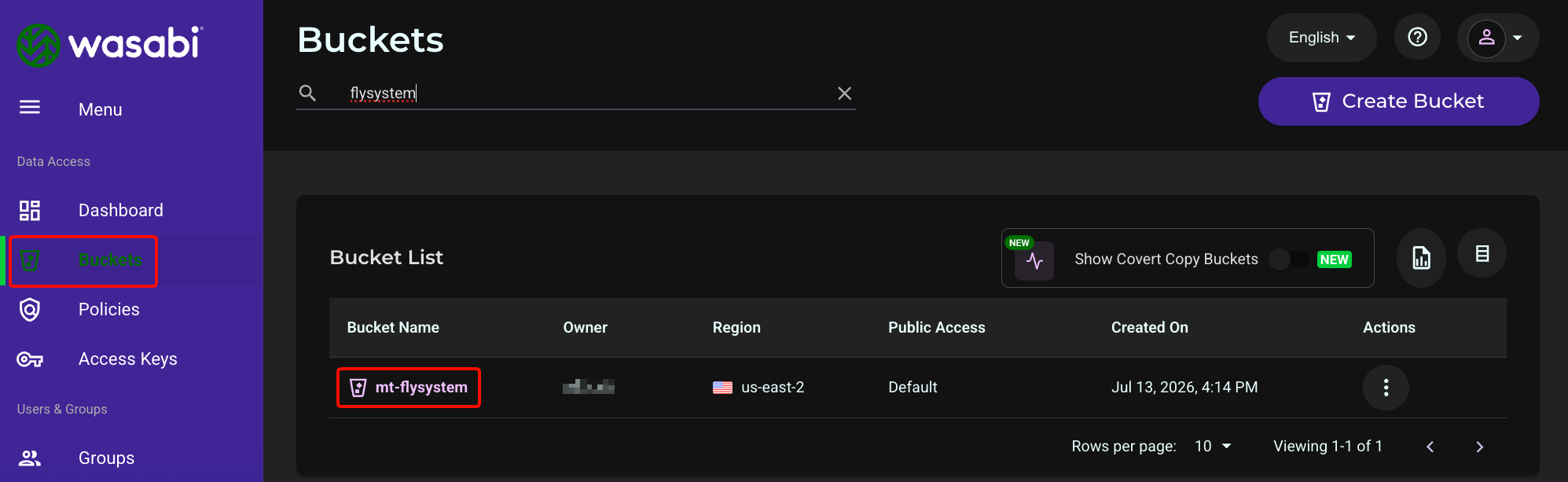The width and height of the screenshot is (1568, 482).
Task: Sort by Region column header
Action: [736, 327]
